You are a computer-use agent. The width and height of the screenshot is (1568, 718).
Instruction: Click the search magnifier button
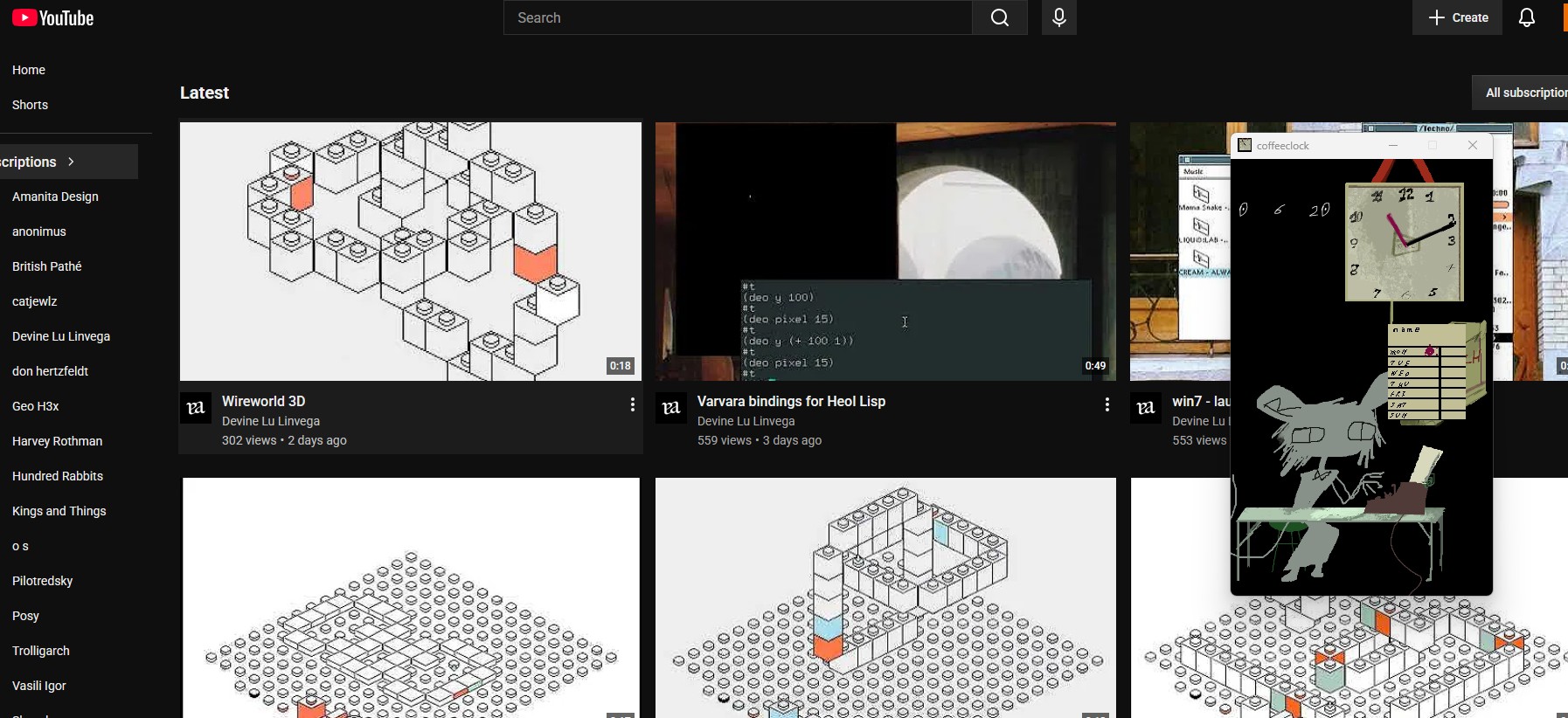pos(1000,17)
